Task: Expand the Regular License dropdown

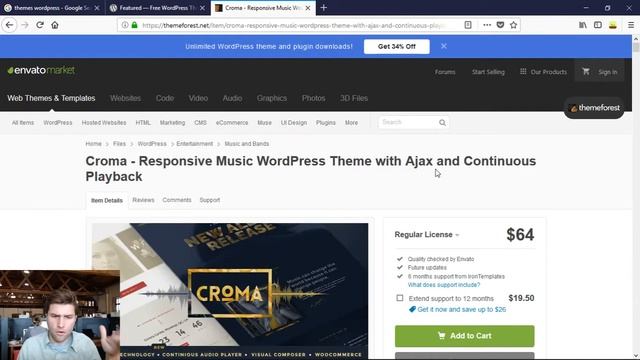Action: (427, 235)
